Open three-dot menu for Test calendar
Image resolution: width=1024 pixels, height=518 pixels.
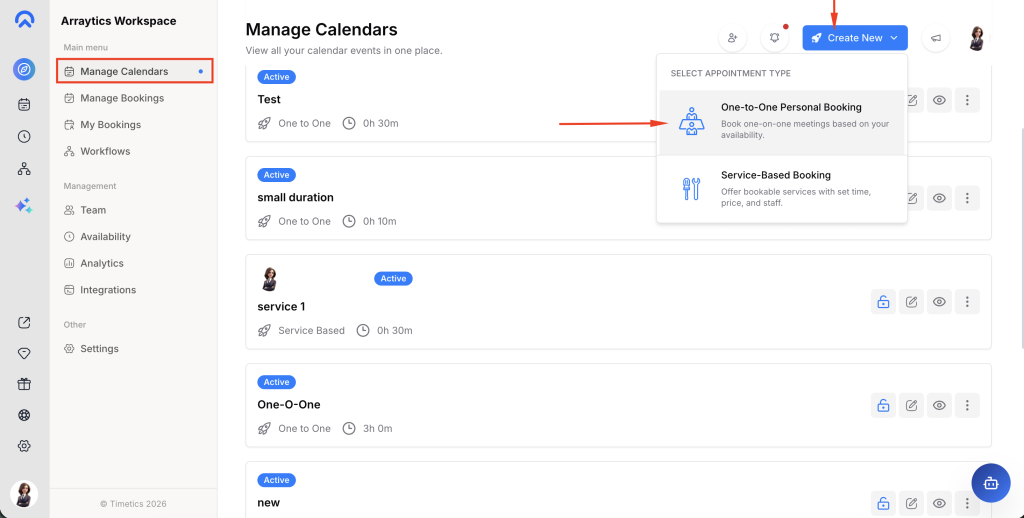[x=966, y=100]
